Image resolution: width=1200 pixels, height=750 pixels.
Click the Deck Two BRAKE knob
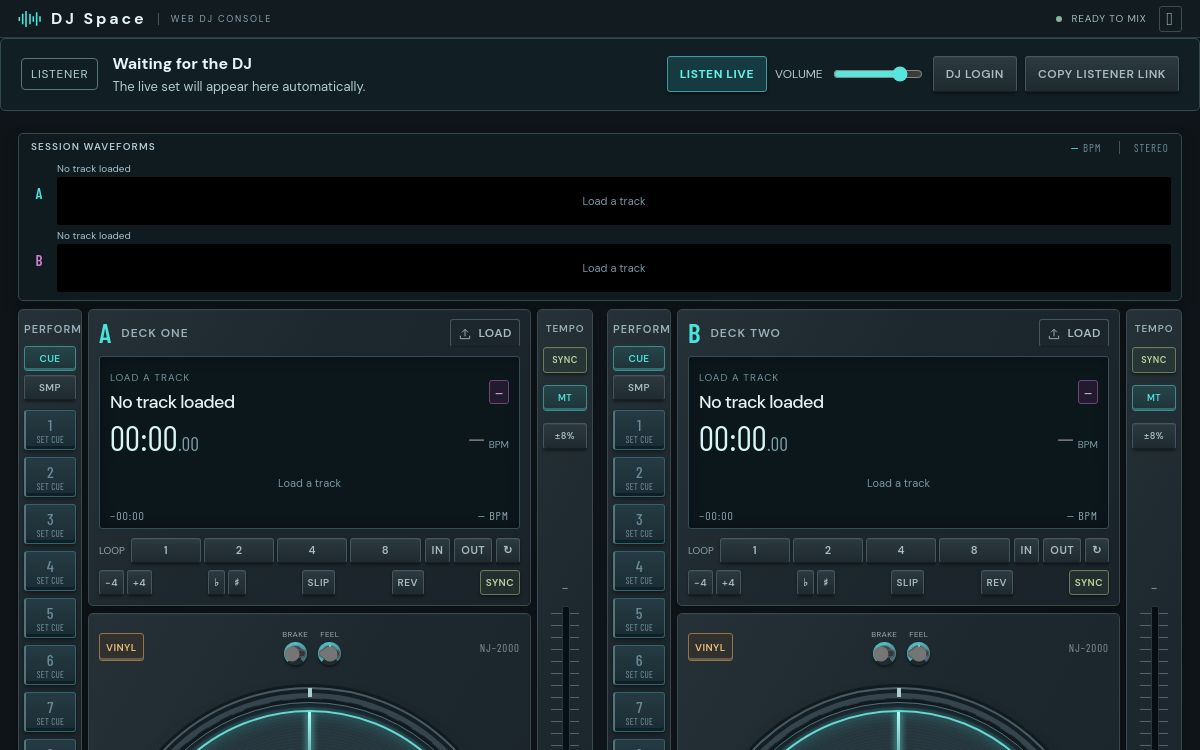[884, 653]
